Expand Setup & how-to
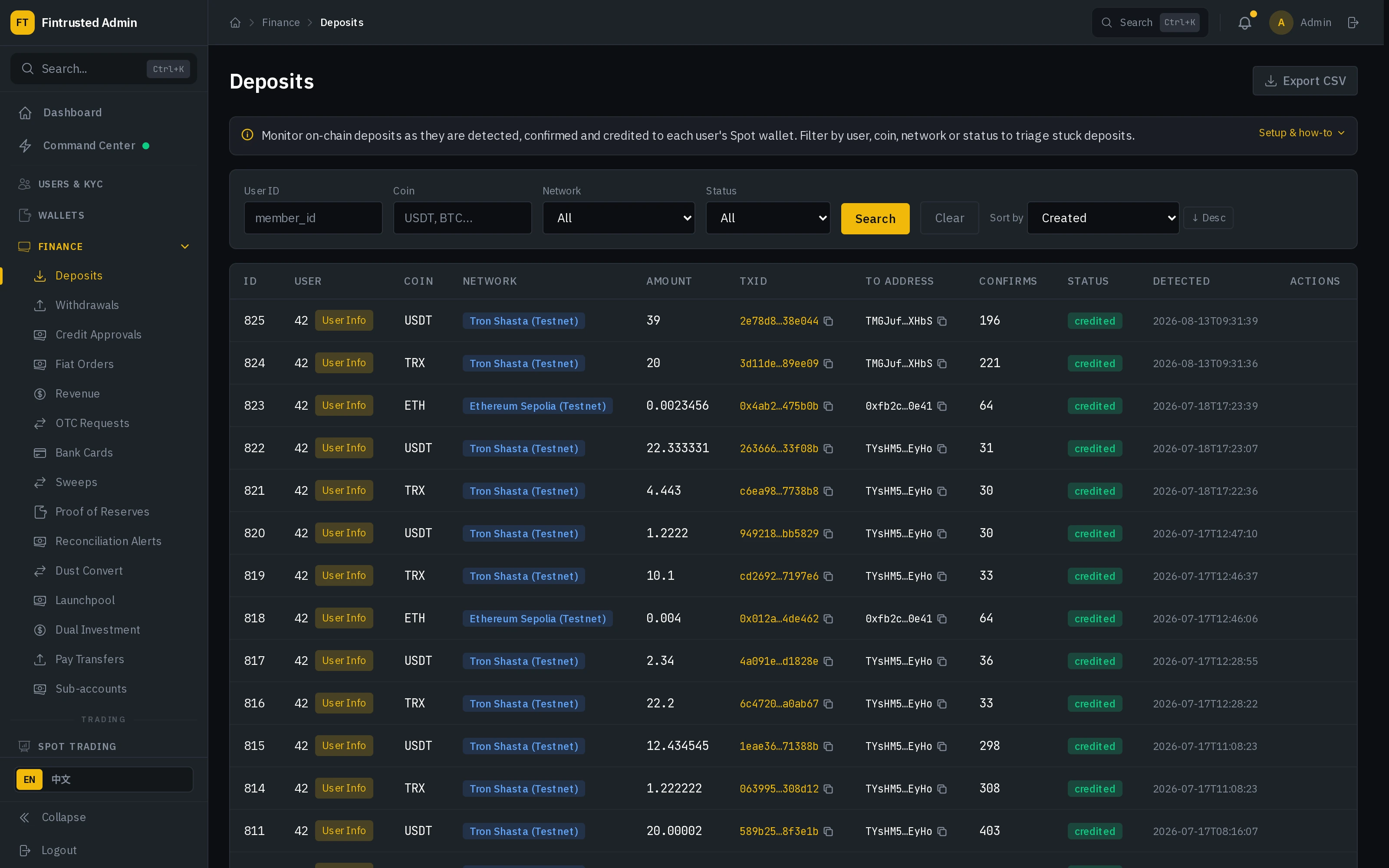Screen dimensions: 1389x868 [x=1302, y=133]
